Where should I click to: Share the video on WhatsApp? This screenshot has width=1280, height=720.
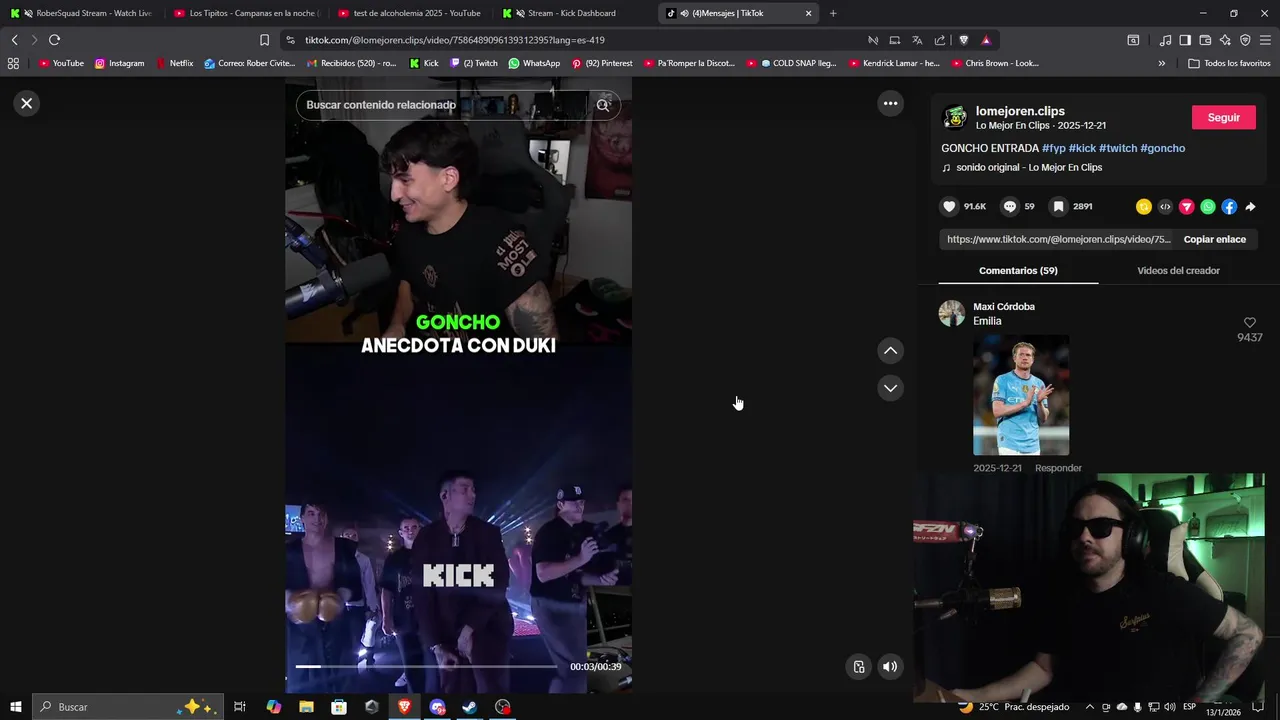(1208, 207)
